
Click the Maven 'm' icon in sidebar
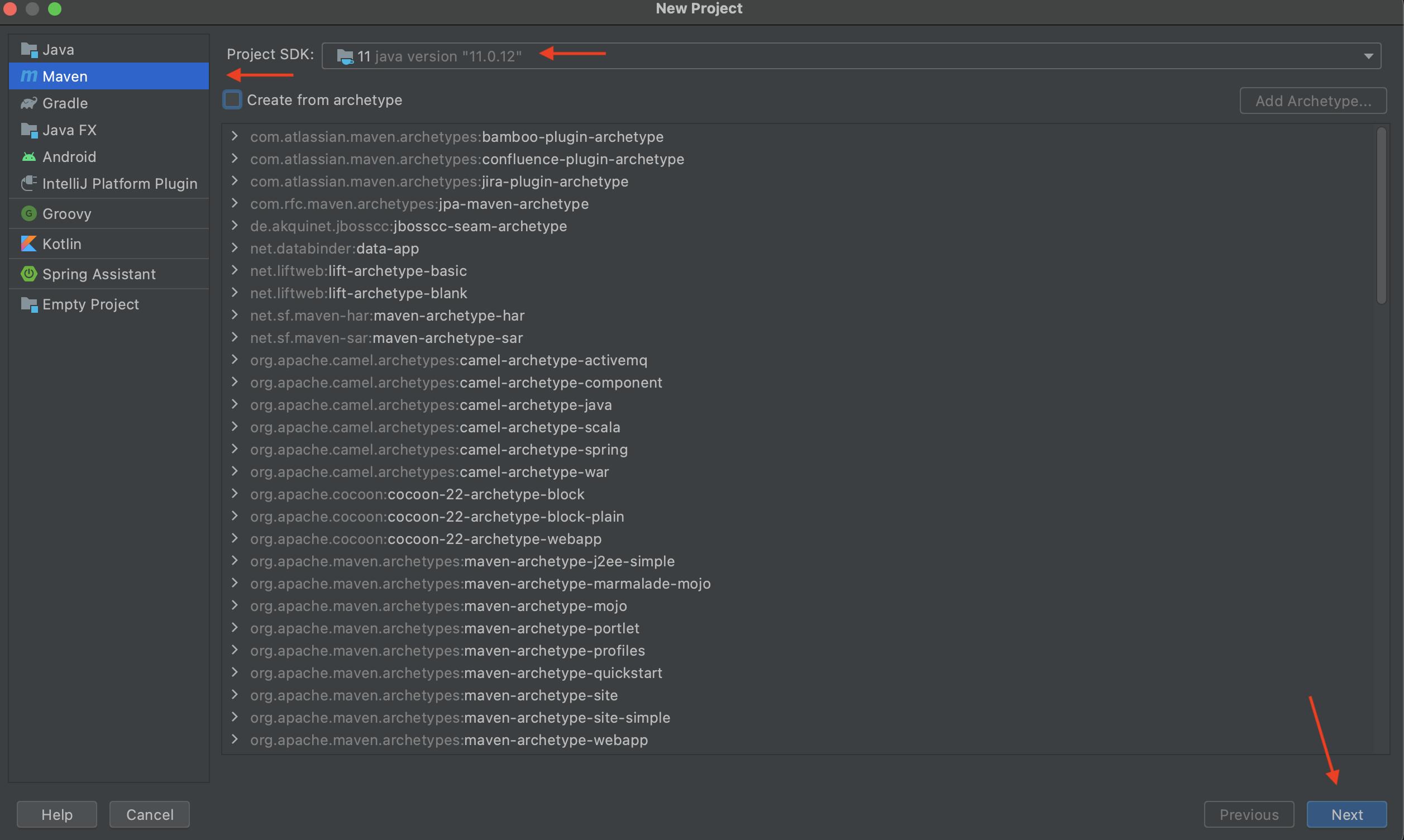click(x=29, y=76)
